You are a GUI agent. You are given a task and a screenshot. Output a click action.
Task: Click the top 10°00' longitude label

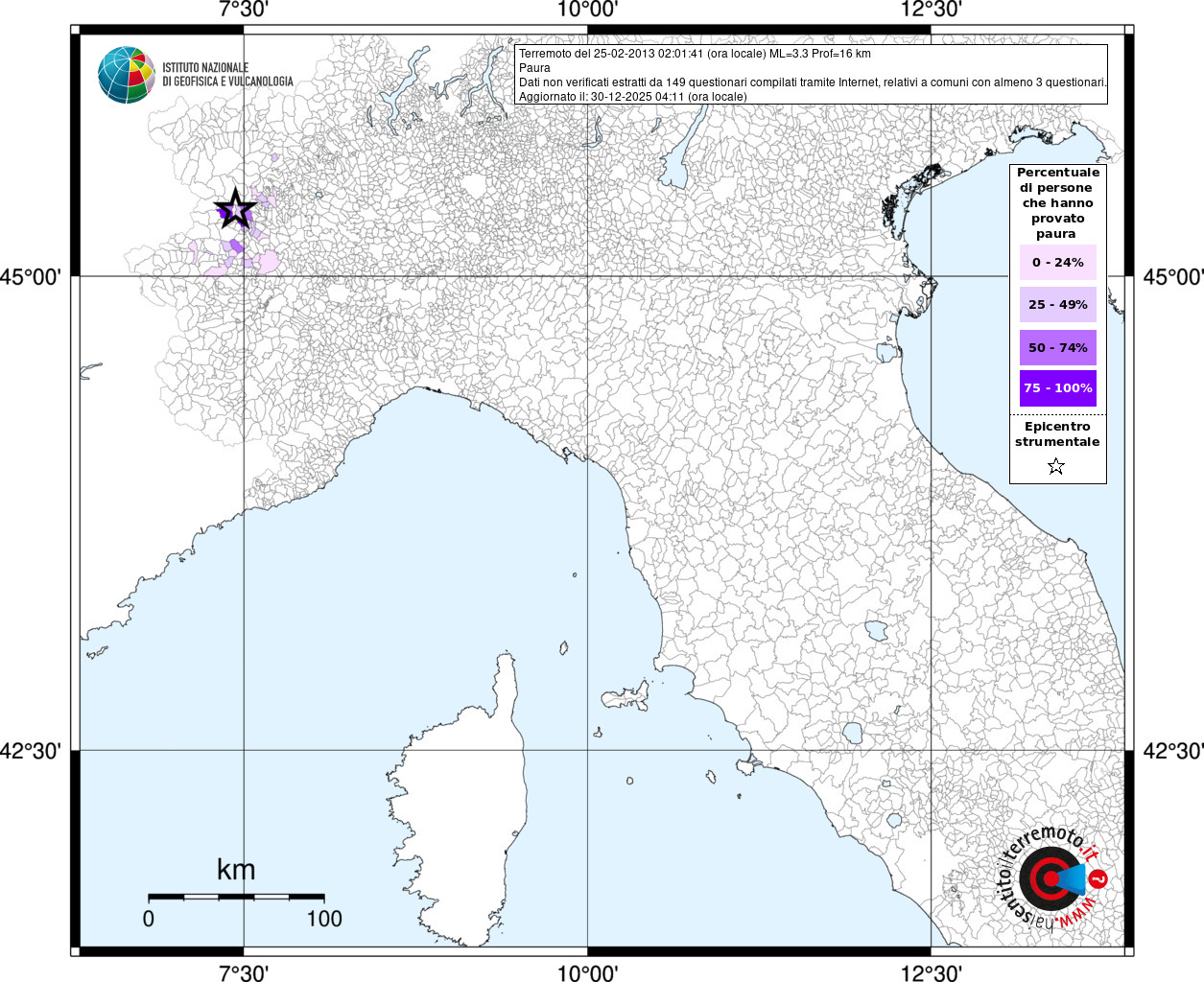click(x=587, y=10)
